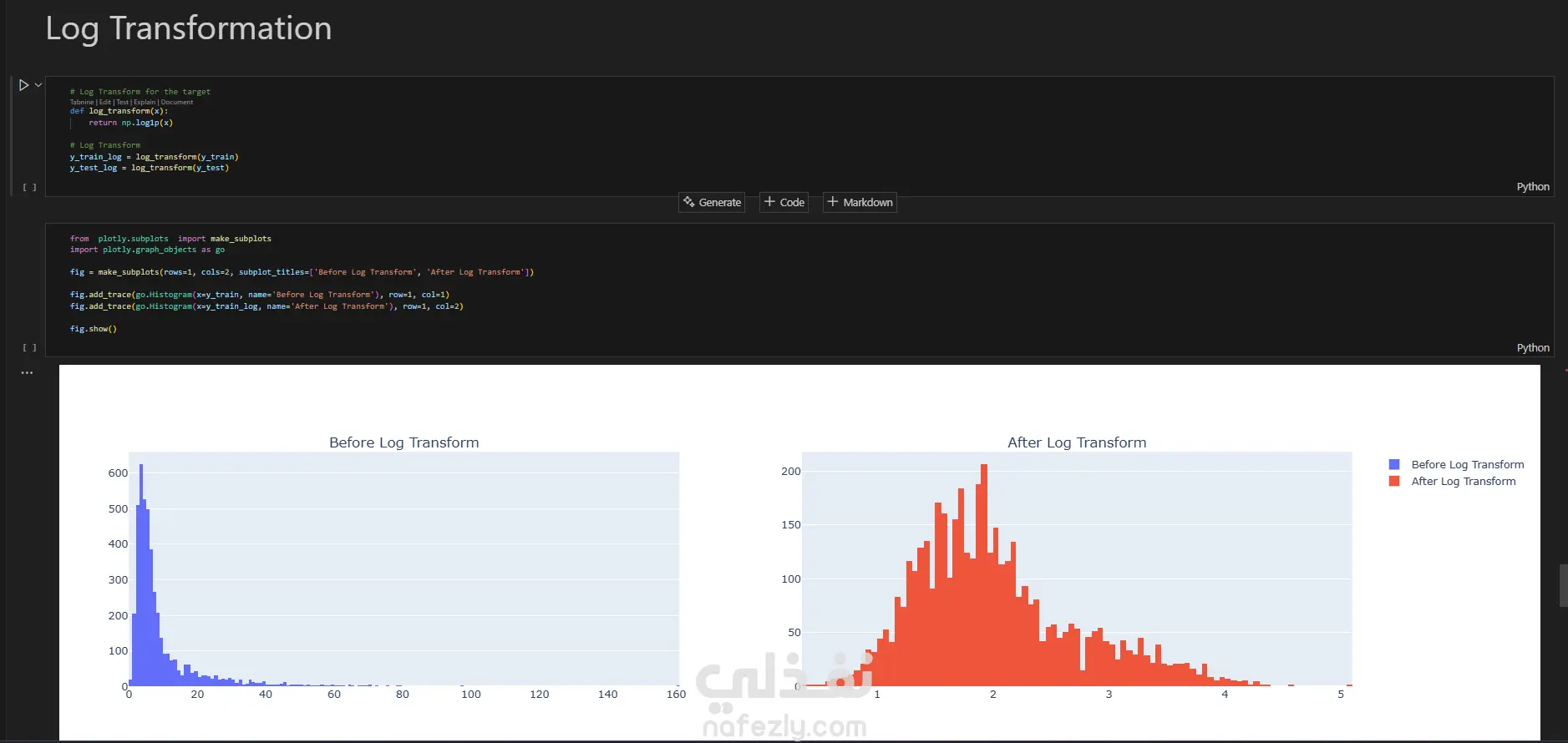
Task: Click the Generate sparkle button
Action: (712, 202)
